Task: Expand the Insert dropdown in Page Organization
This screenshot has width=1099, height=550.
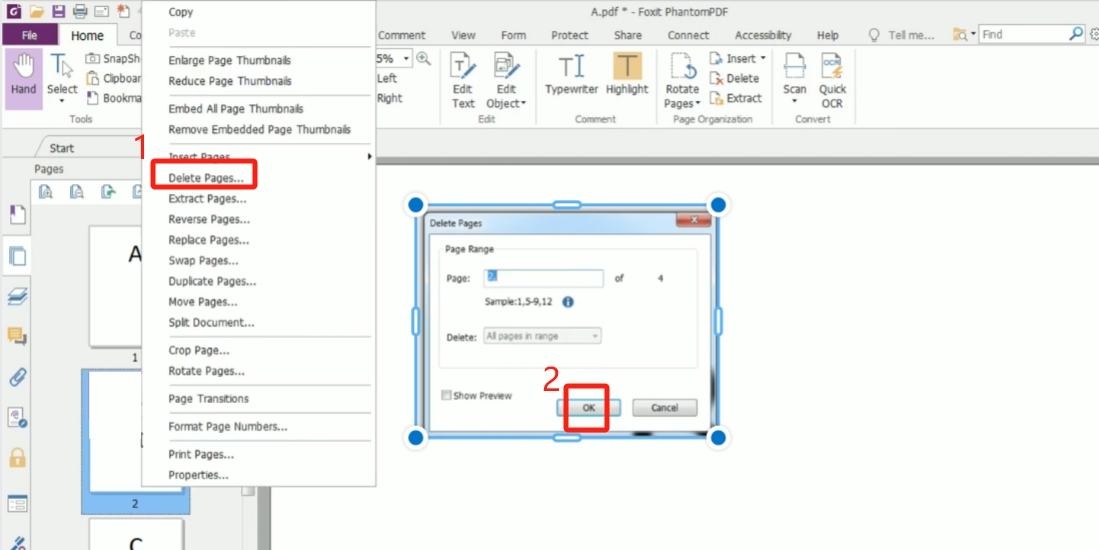Action: [762, 59]
